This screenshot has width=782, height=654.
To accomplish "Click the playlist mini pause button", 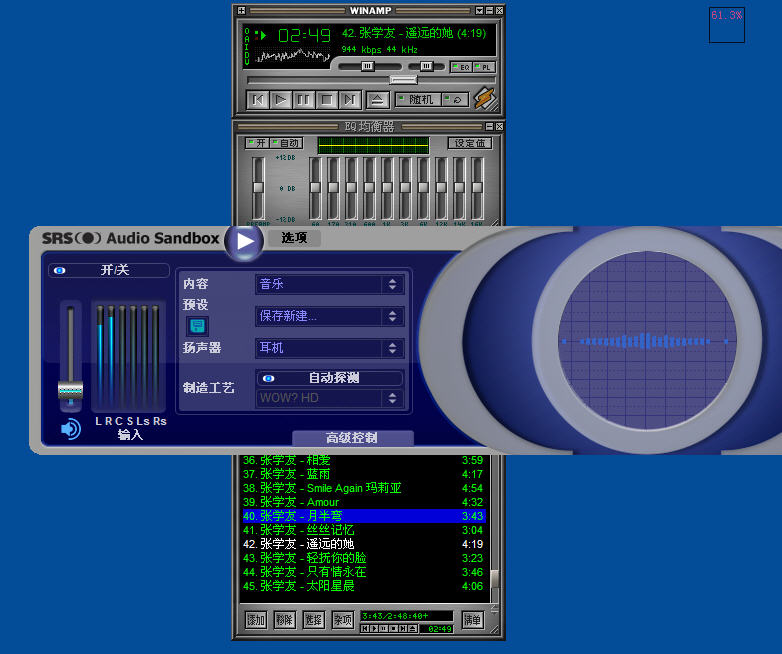I will [x=385, y=629].
